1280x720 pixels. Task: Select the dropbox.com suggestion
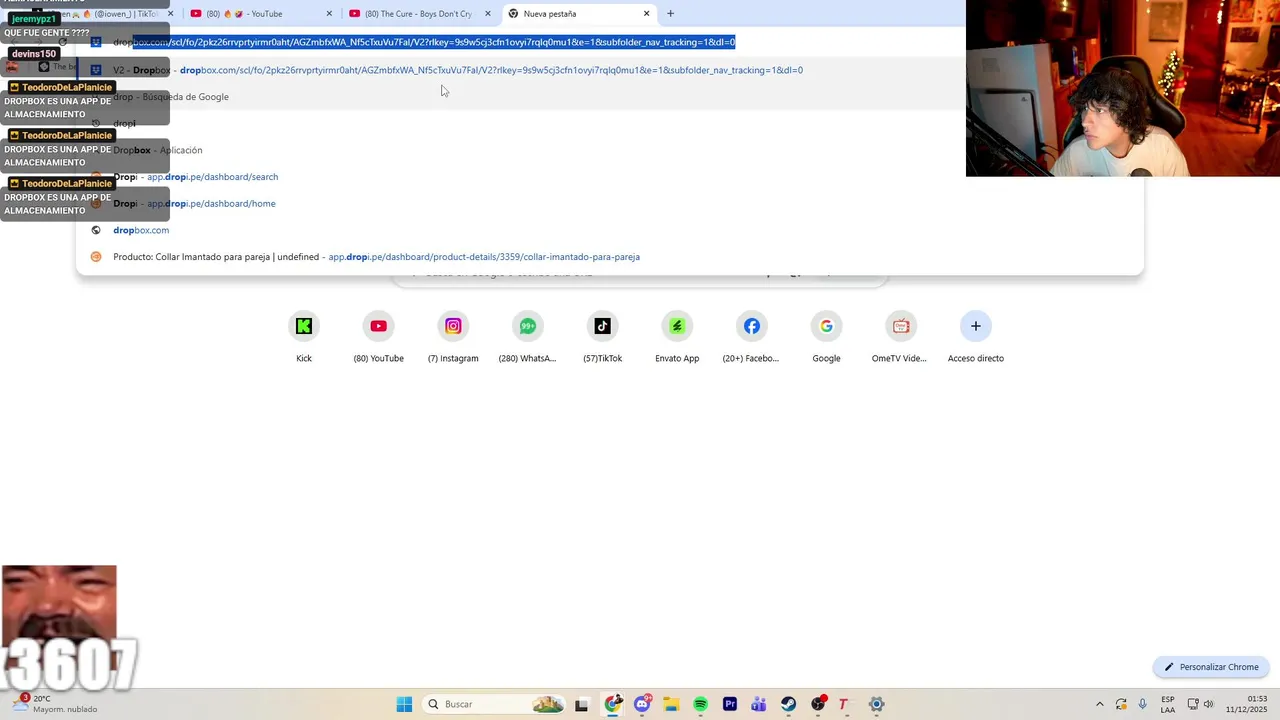tap(610, 230)
